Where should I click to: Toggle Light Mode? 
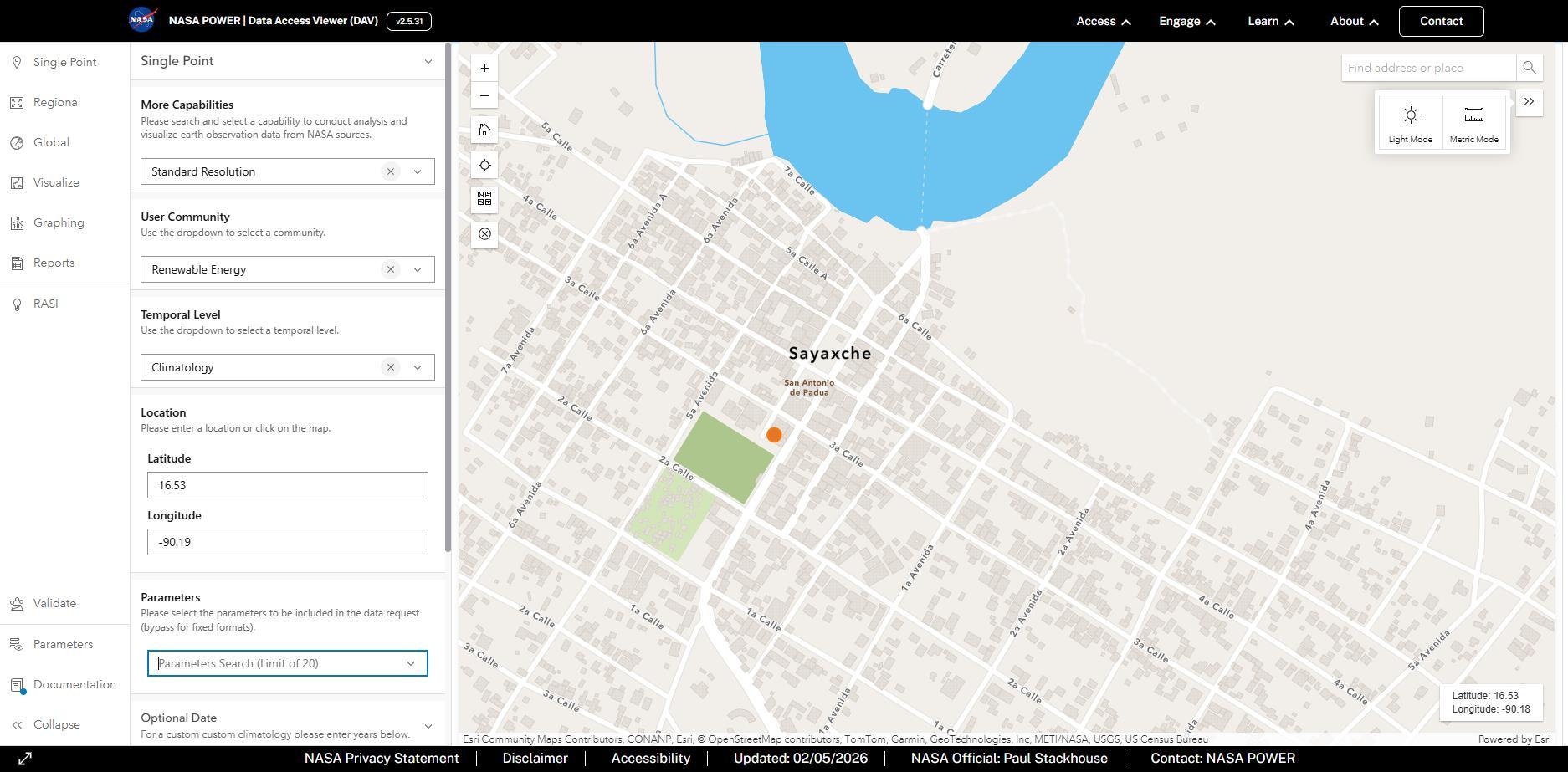pos(1411,122)
